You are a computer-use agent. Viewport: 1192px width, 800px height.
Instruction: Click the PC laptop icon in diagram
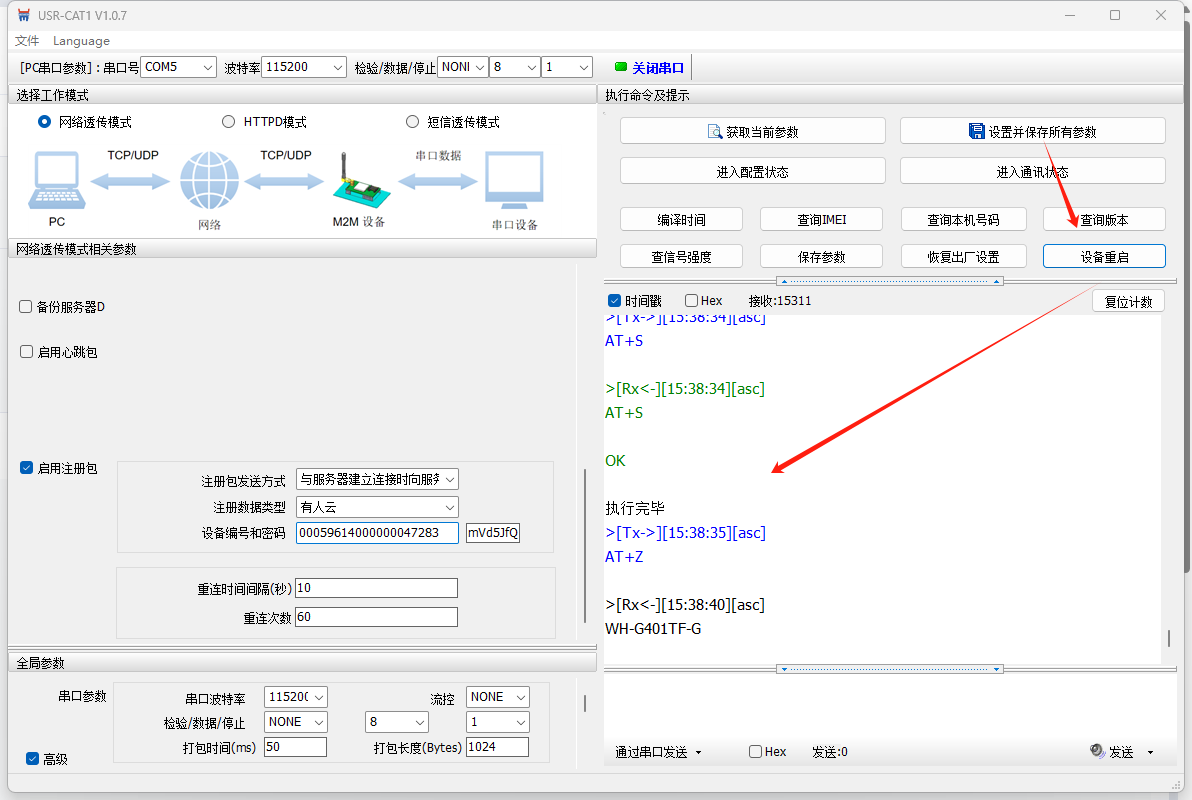pos(56,180)
